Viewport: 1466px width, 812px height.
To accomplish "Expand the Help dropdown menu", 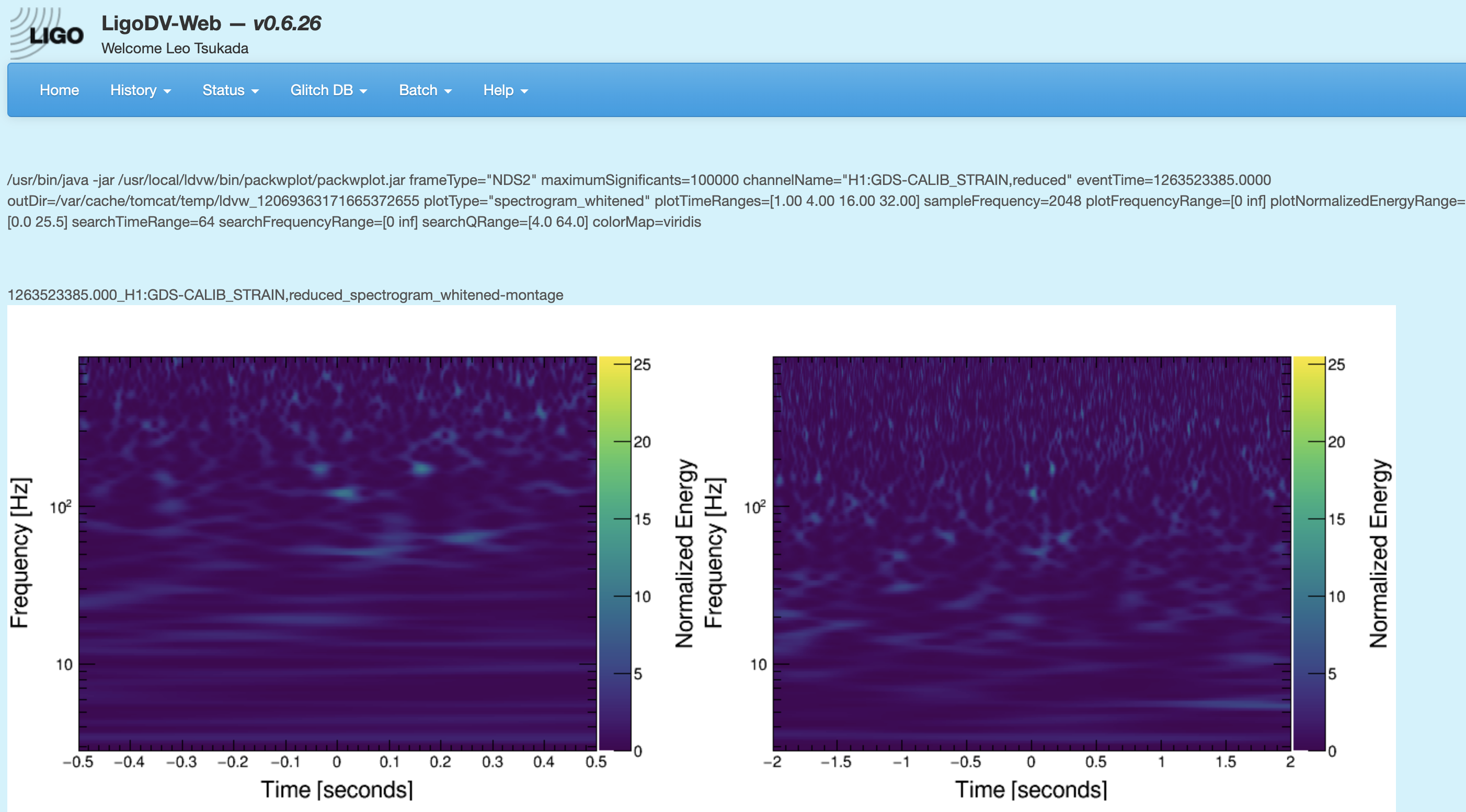I will pos(506,90).
